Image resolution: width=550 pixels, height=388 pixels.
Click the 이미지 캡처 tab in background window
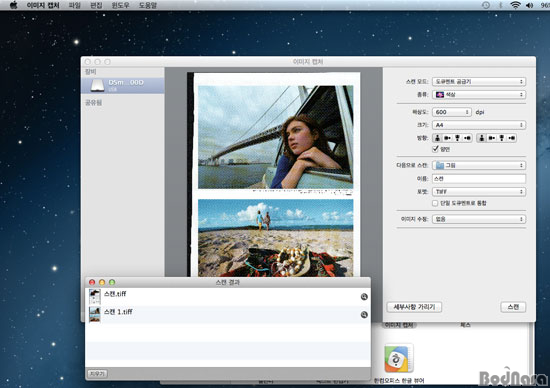[x=399, y=325]
